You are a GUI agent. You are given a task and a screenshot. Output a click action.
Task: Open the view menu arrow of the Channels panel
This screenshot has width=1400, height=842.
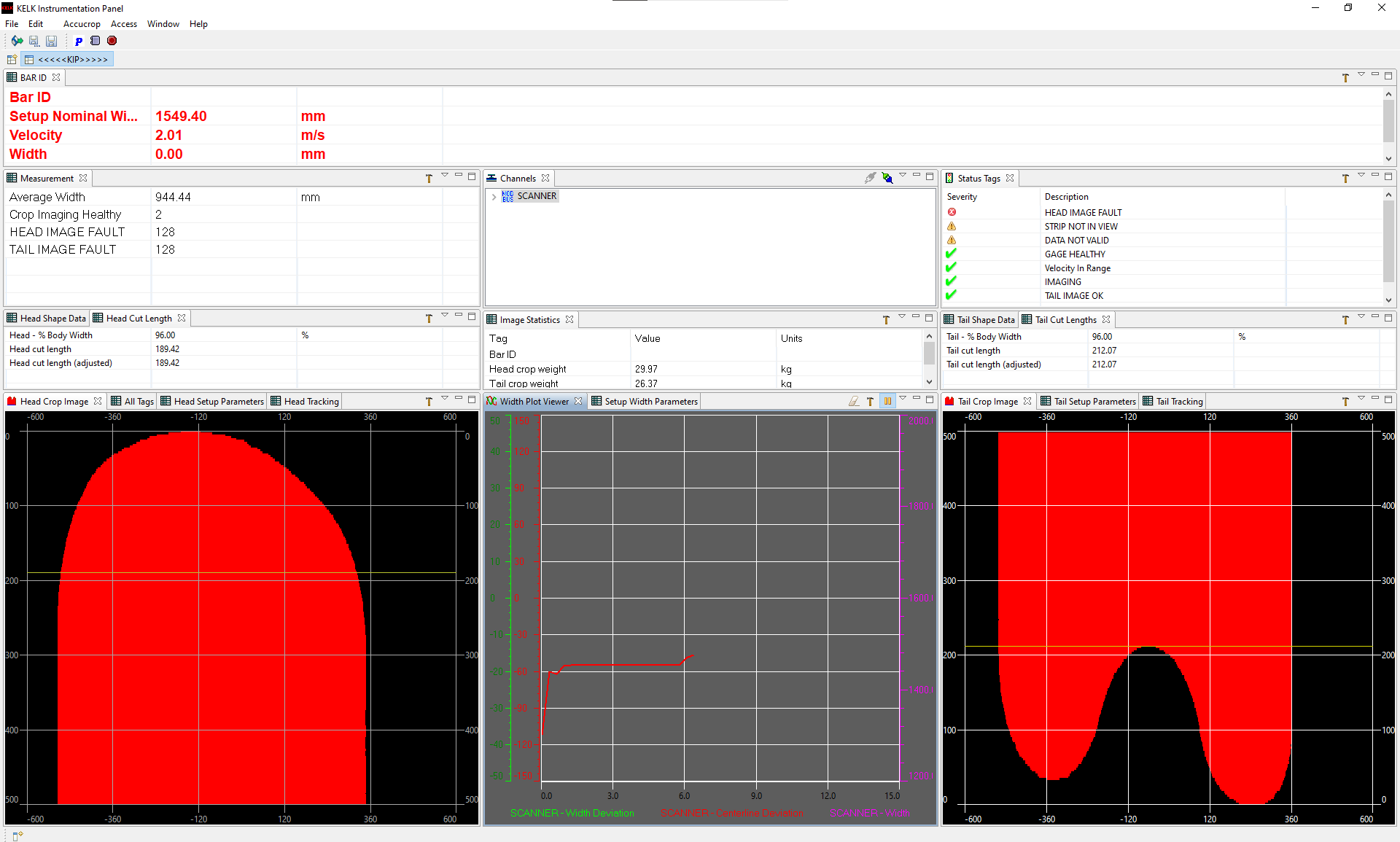click(903, 176)
